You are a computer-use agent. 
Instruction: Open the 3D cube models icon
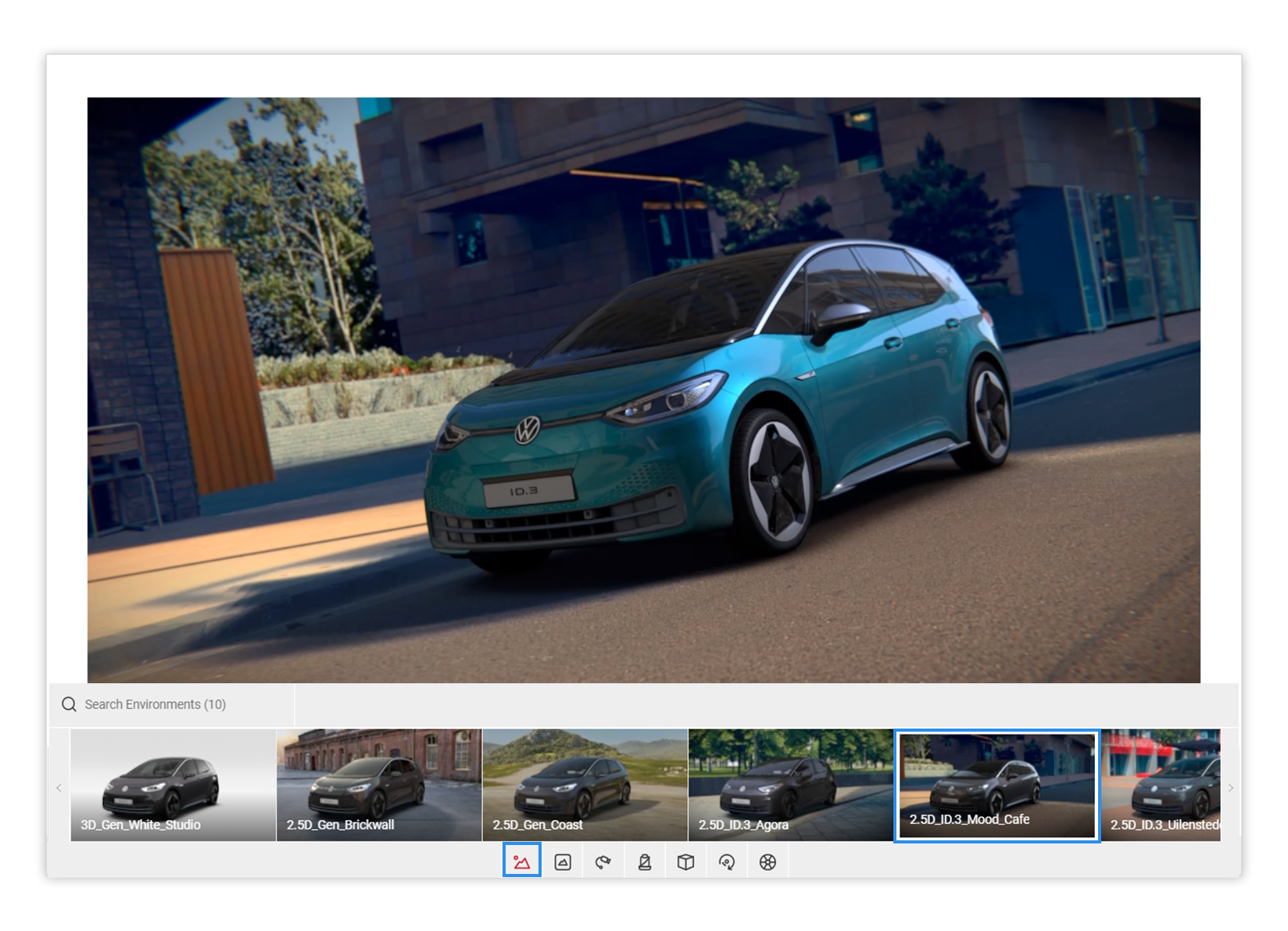(685, 861)
